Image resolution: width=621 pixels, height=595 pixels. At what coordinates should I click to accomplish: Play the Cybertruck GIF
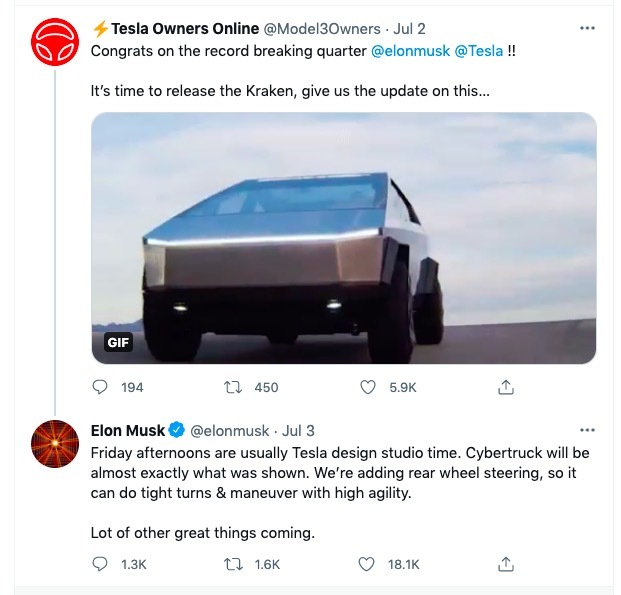click(343, 237)
